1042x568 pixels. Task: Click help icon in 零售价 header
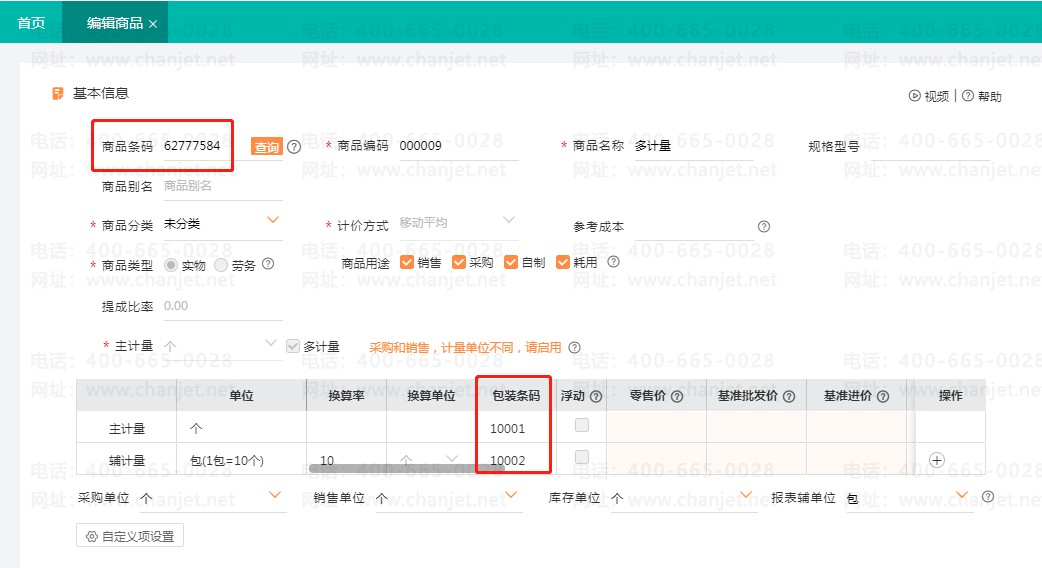(x=677, y=397)
